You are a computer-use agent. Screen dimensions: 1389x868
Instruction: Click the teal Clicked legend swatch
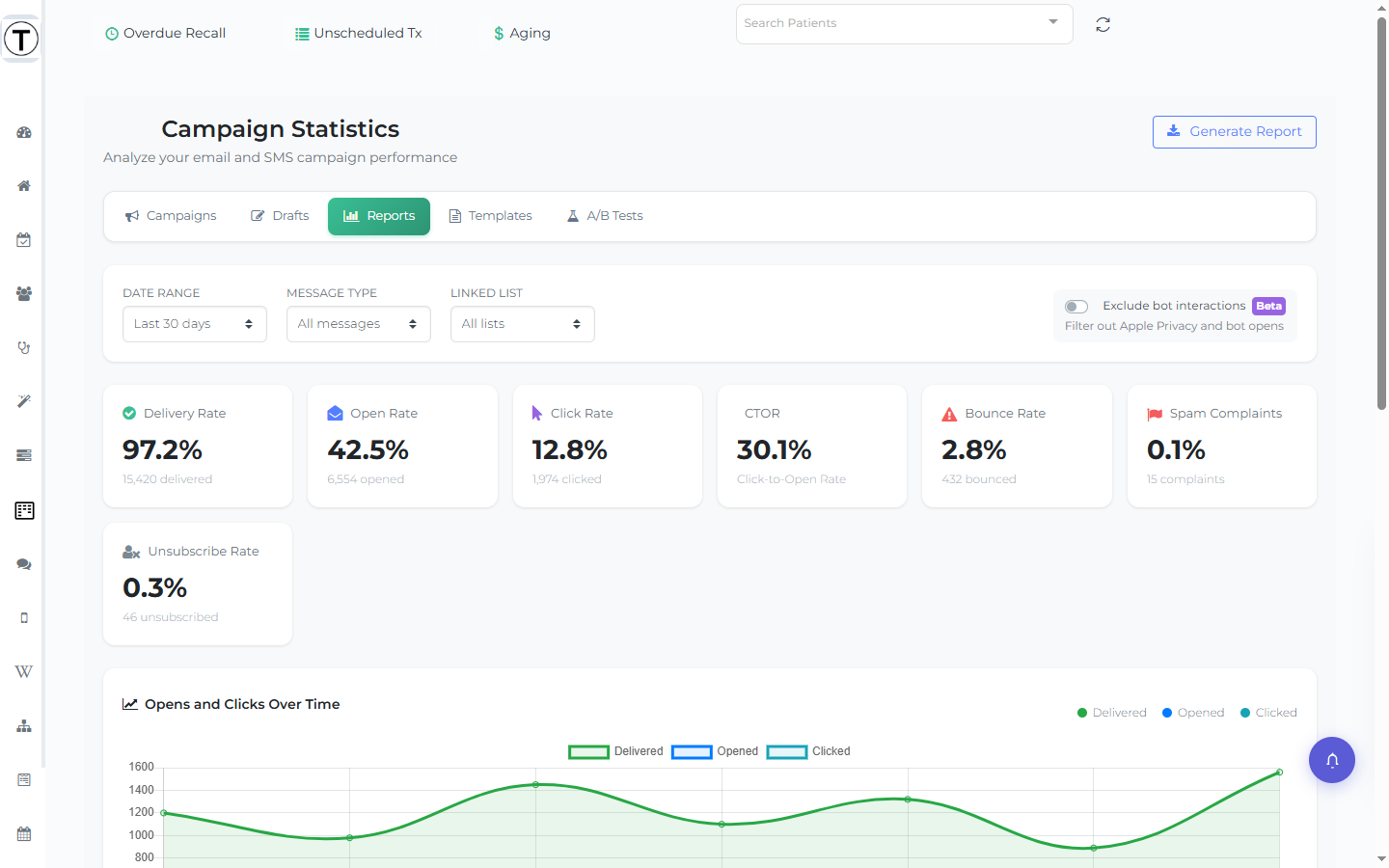787,752
